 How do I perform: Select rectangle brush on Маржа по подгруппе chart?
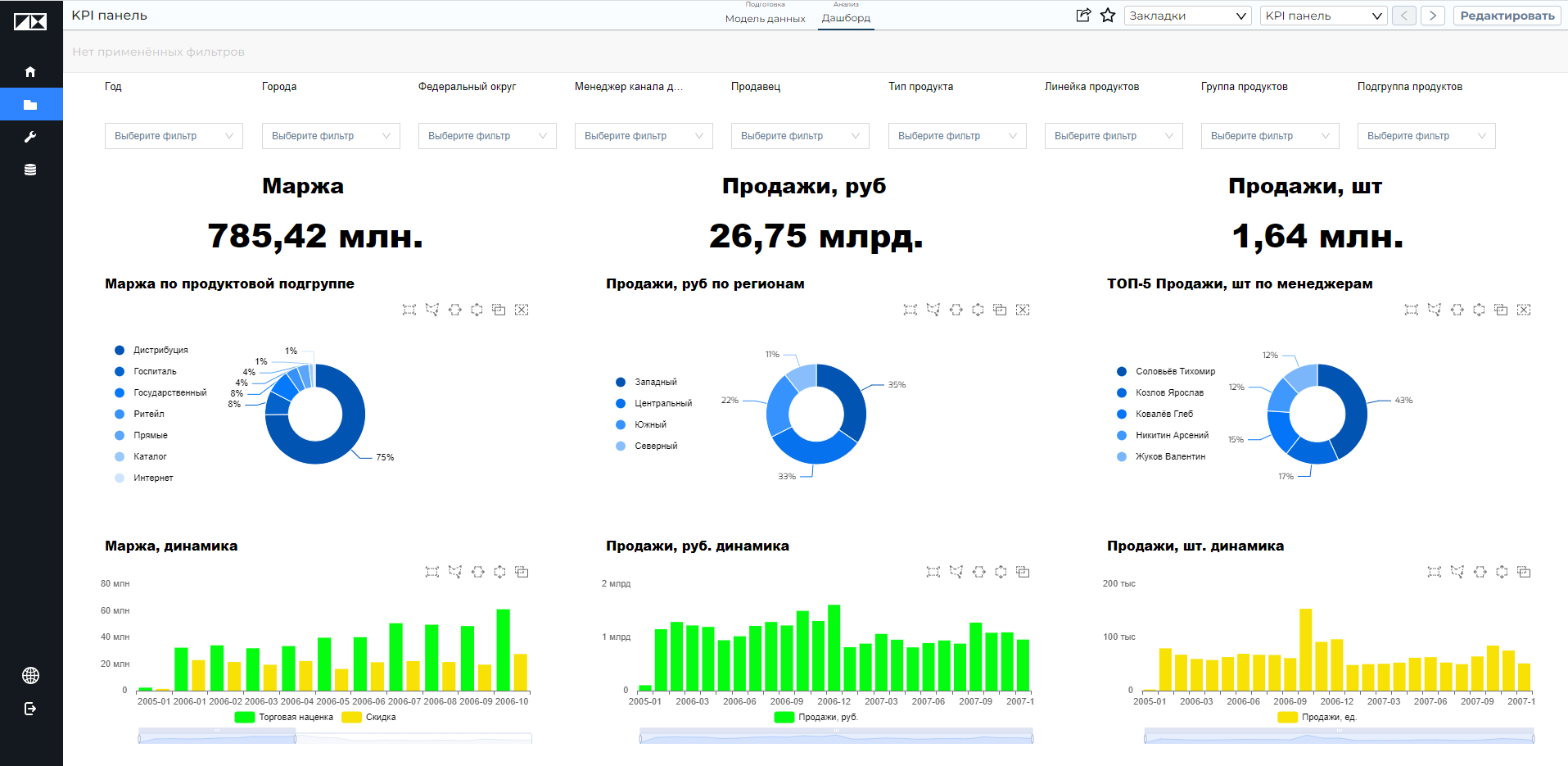[x=409, y=310]
